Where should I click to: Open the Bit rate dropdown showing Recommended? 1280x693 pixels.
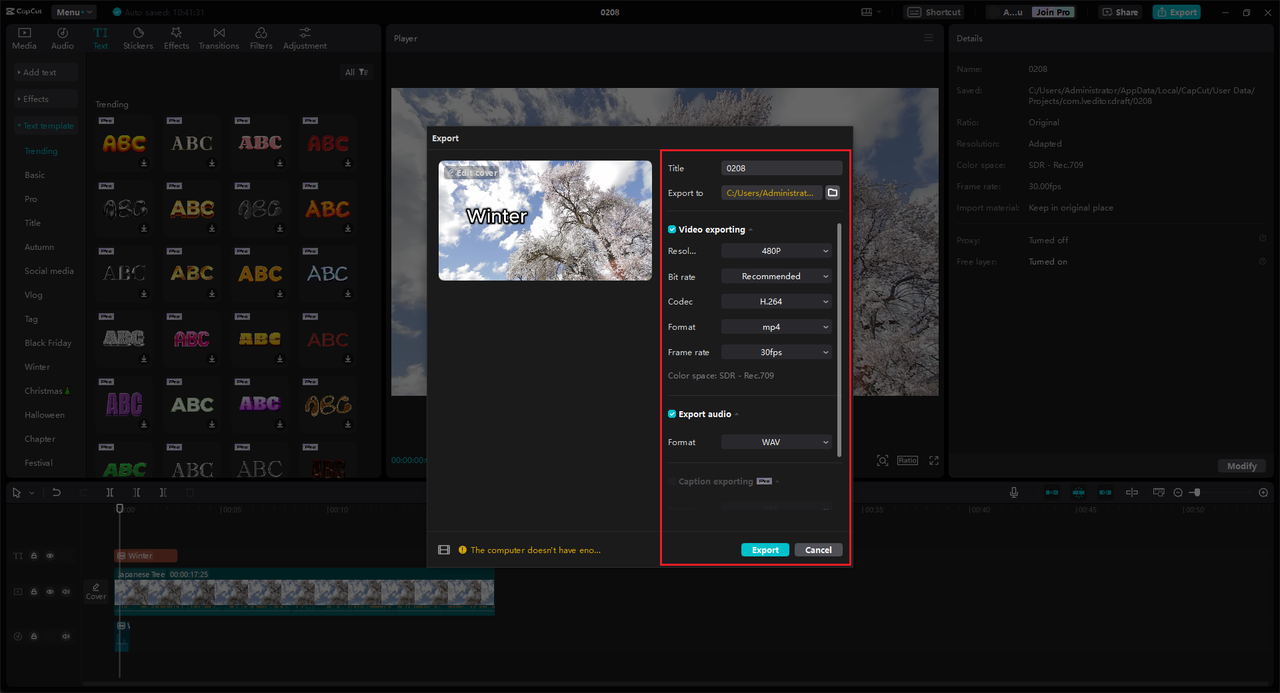pos(776,276)
